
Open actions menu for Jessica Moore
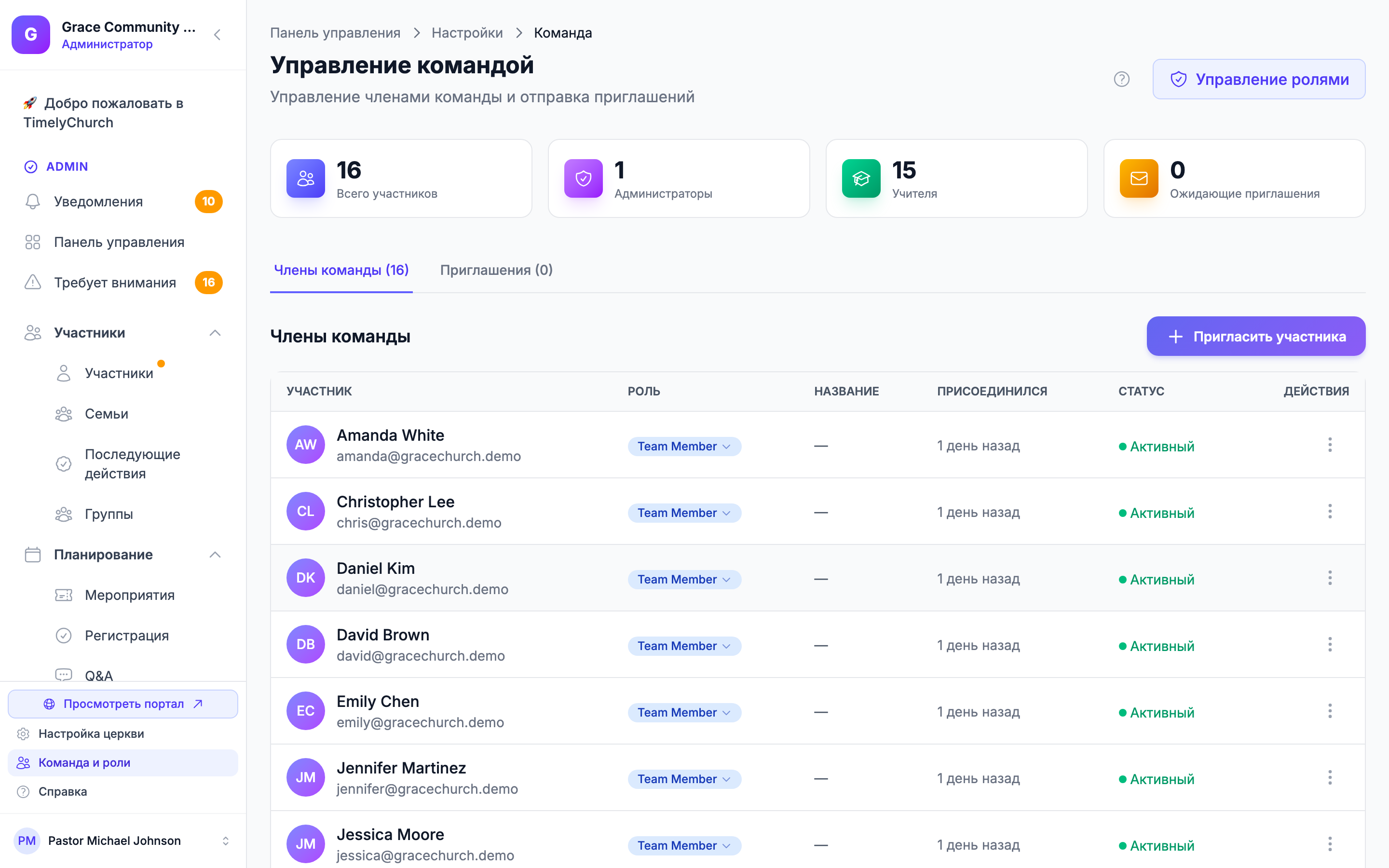pyautogui.click(x=1330, y=844)
